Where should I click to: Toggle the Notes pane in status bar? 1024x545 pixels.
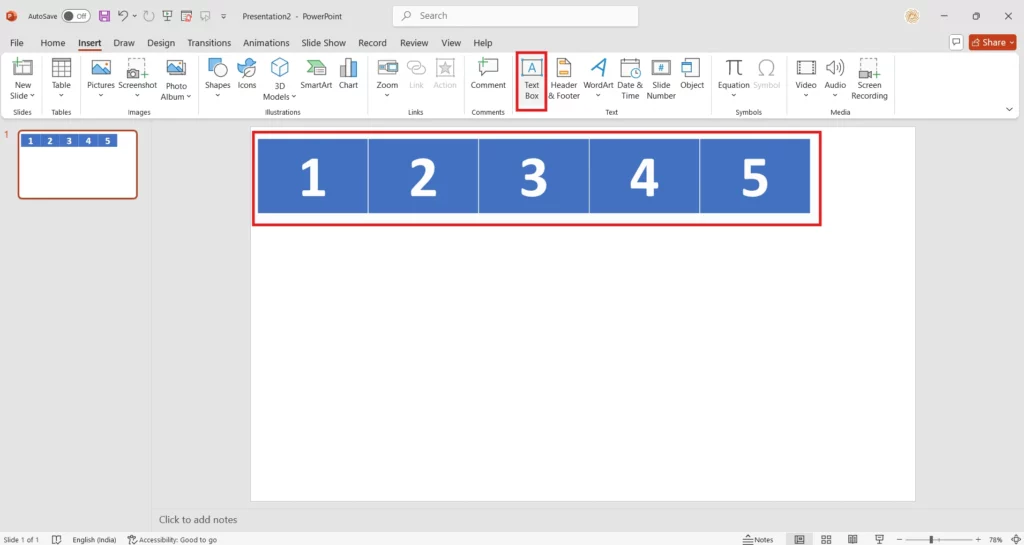coord(758,539)
